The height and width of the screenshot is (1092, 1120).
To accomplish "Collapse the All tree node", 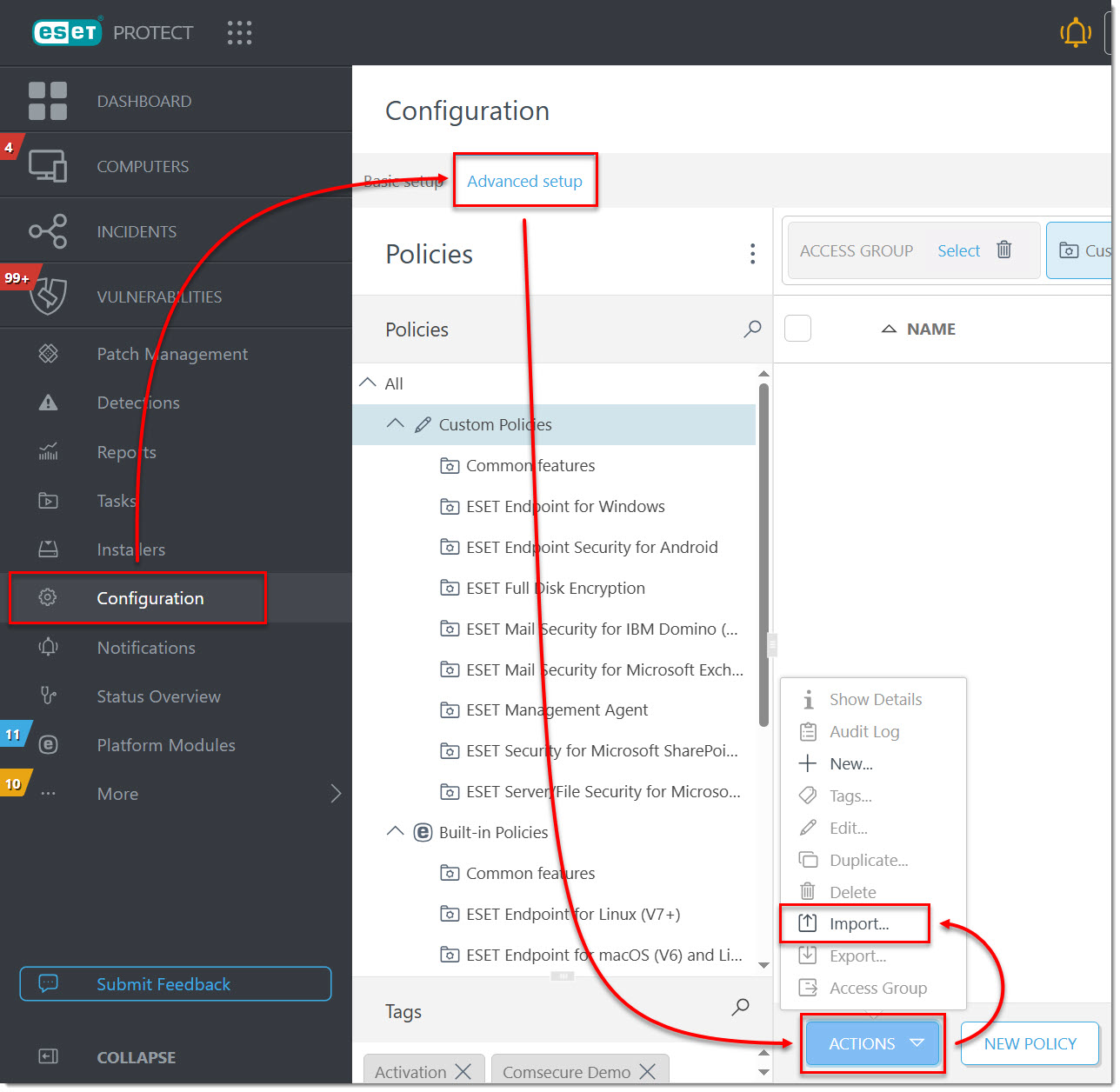I will pos(368,383).
